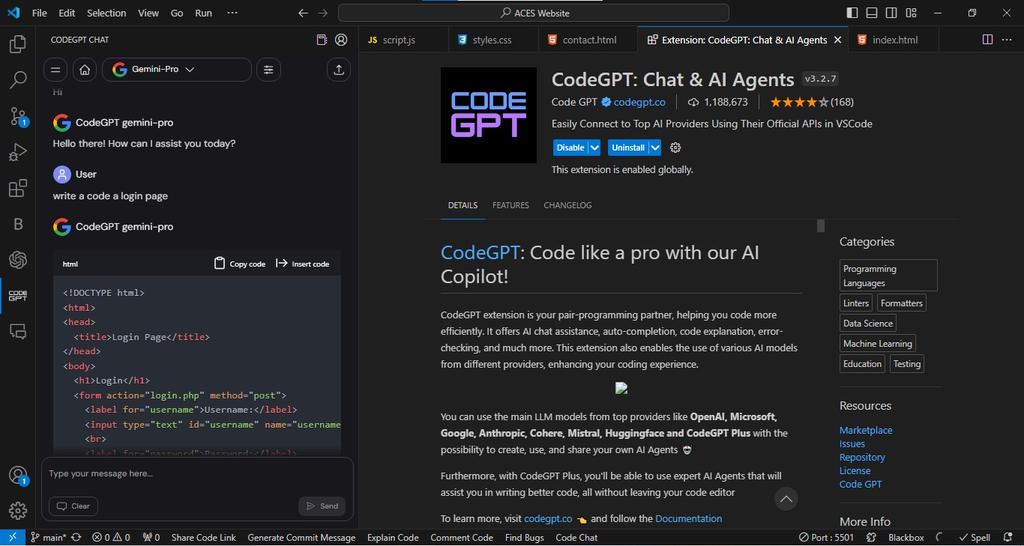
Task: Click Insert code in chat code block
Action: point(302,264)
